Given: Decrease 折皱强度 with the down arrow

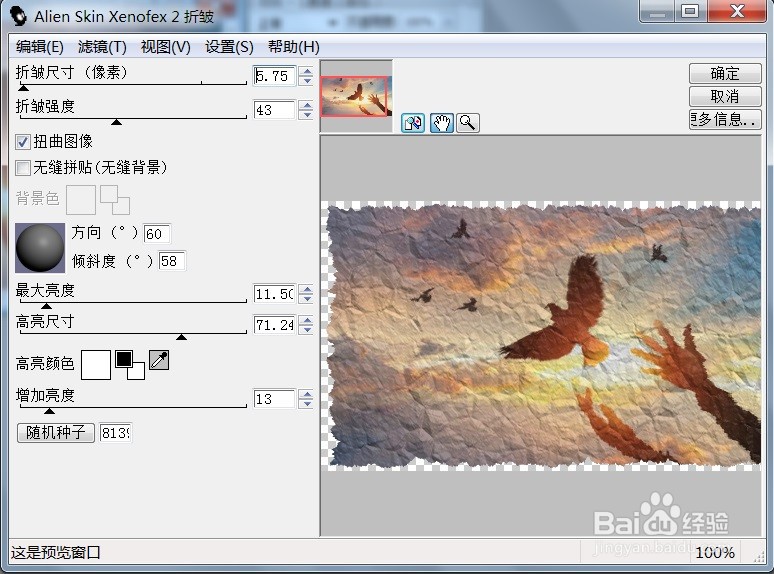Looking at the screenshot, I should pyautogui.click(x=307, y=115).
